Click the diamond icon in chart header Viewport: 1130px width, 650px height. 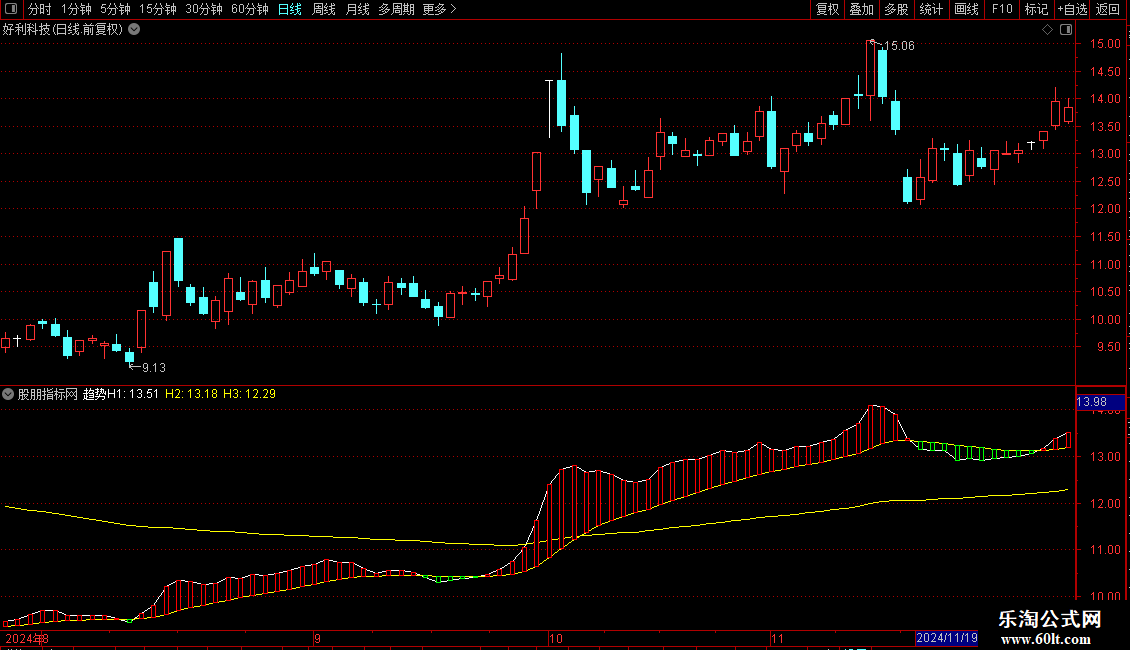1047,30
